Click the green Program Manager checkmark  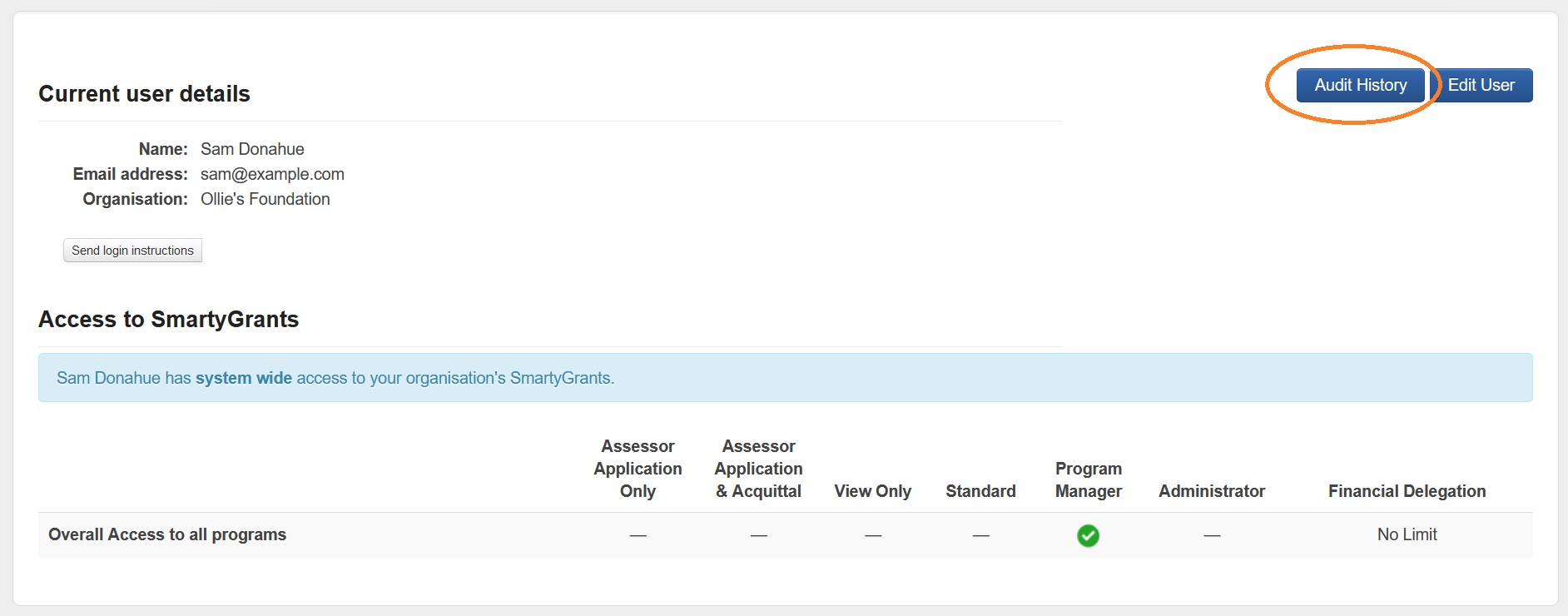click(1088, 535)
